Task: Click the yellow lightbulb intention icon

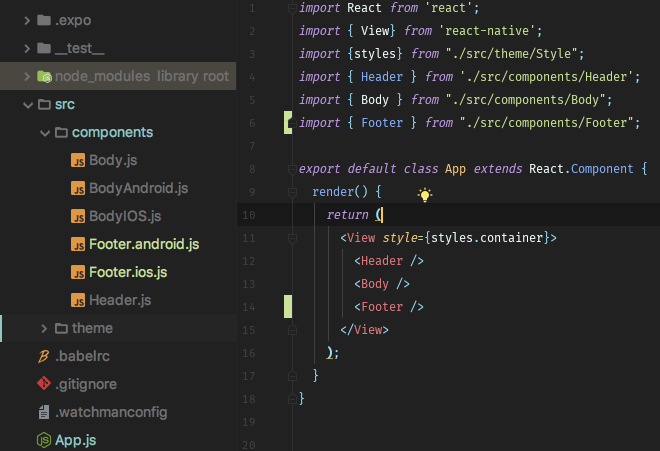Action: pos(425,195)
